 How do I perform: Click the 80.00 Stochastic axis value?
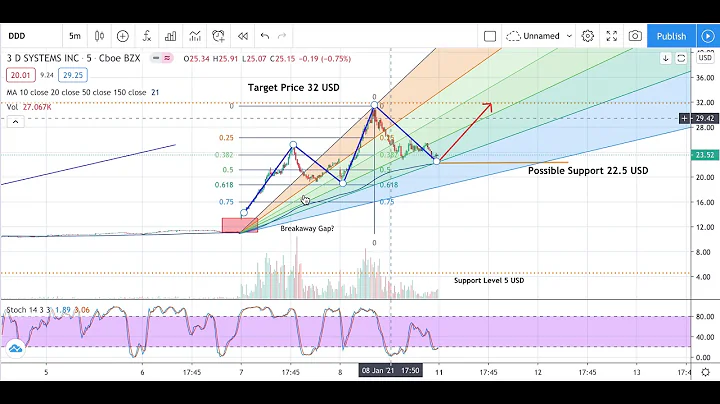[x=705, y=316]
